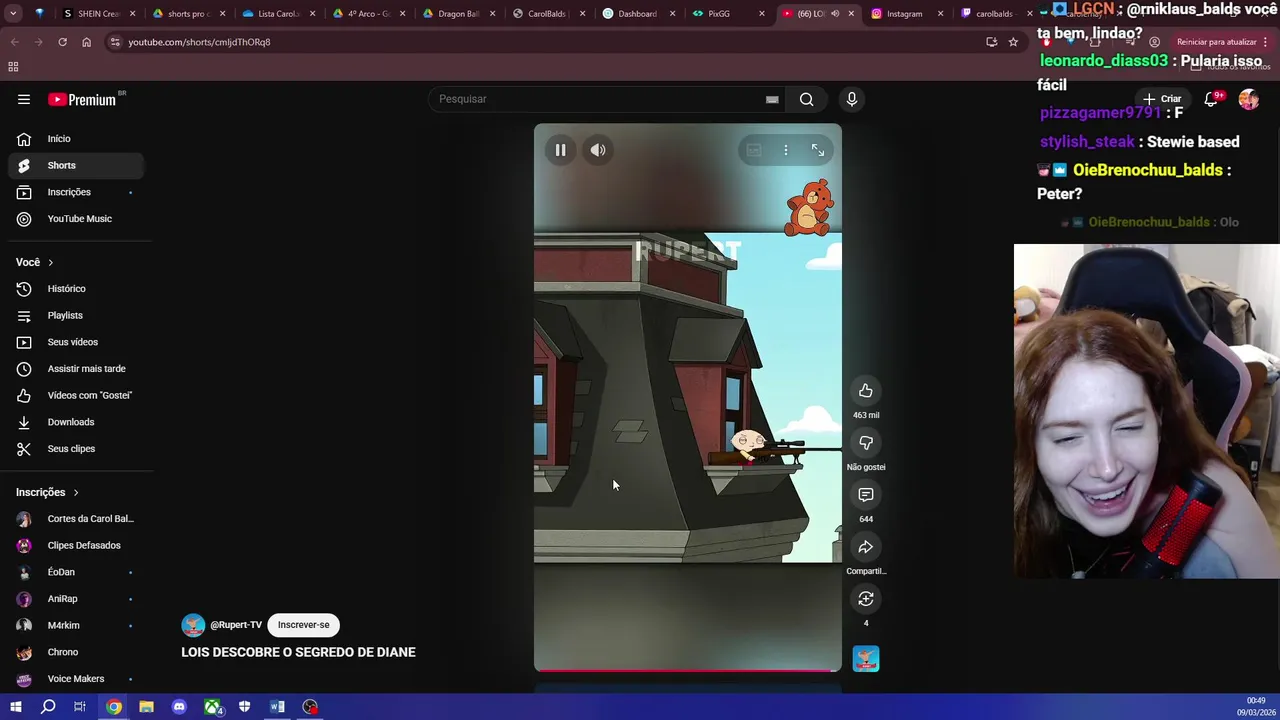Open Discord from the taskbar

(x=179, y=707)
